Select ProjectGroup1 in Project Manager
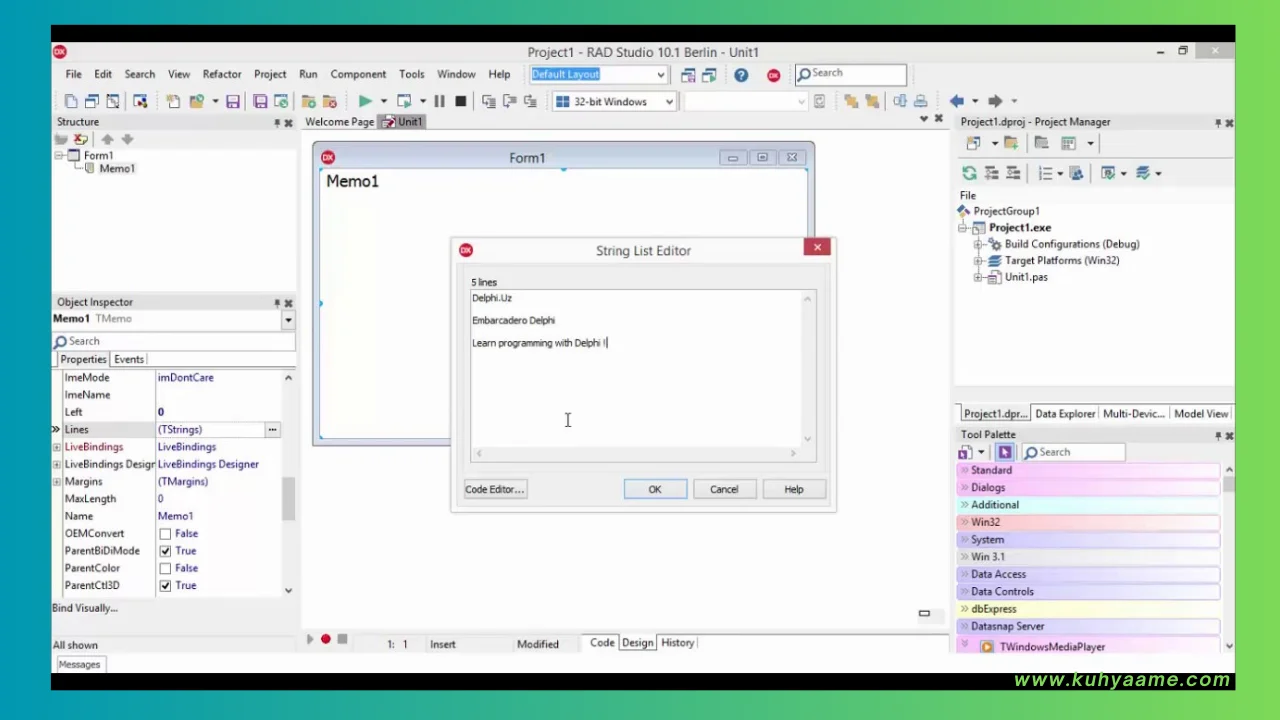The width and height of the screenshot is (1280, 720). pos(1006,211)
